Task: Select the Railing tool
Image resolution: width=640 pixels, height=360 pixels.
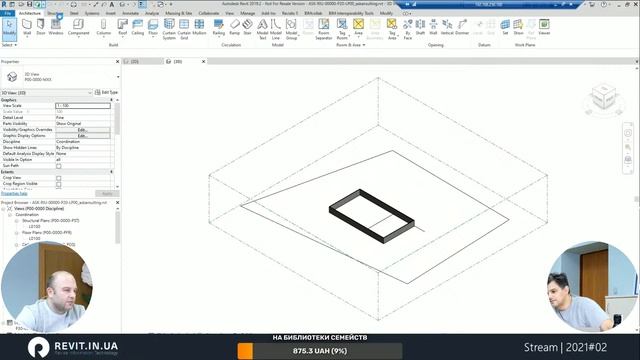Action: 219,27
